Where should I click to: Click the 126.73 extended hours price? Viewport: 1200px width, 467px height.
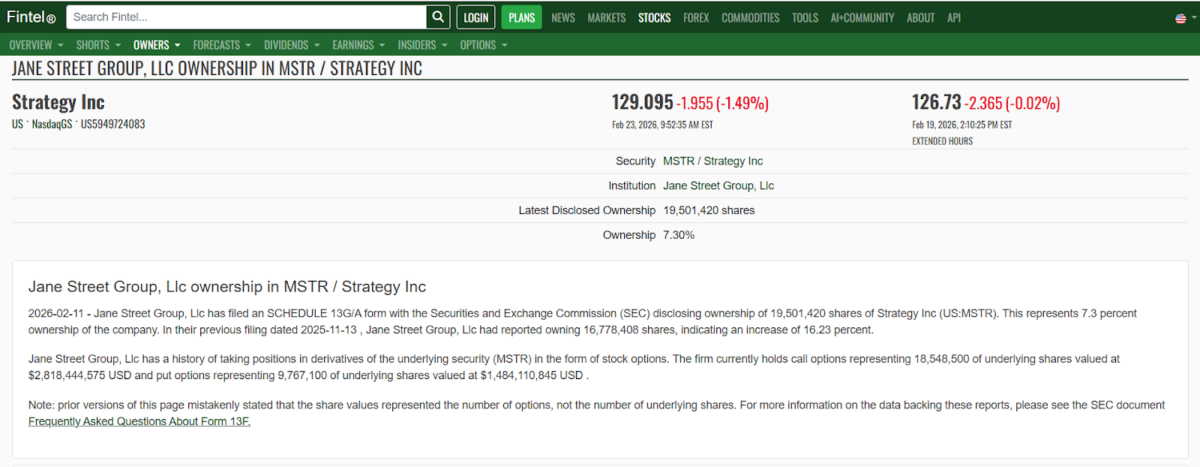point(936,102)
